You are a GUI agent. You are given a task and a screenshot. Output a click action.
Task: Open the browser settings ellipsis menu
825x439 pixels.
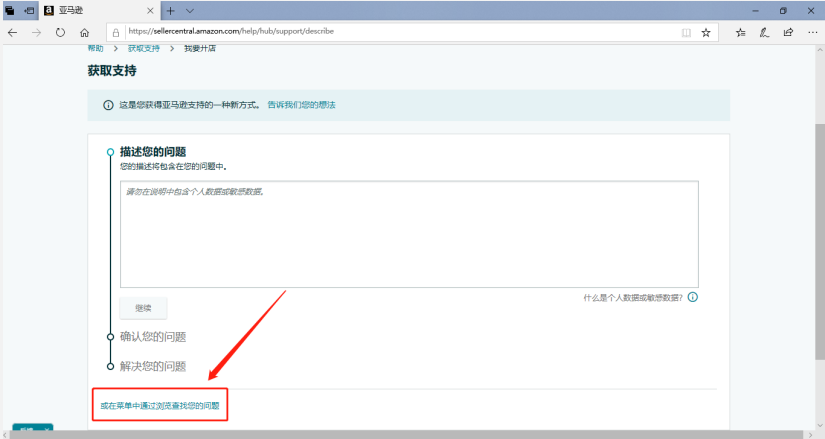click(x=812, y=33)
